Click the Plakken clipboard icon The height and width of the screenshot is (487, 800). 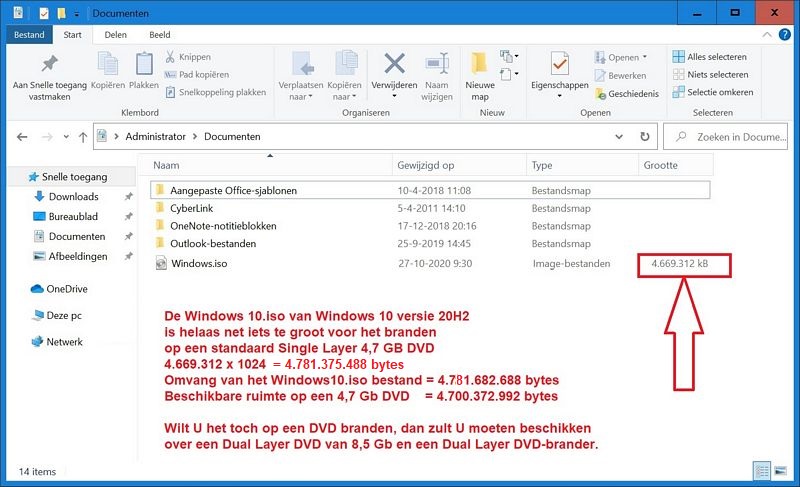point(144,71)
